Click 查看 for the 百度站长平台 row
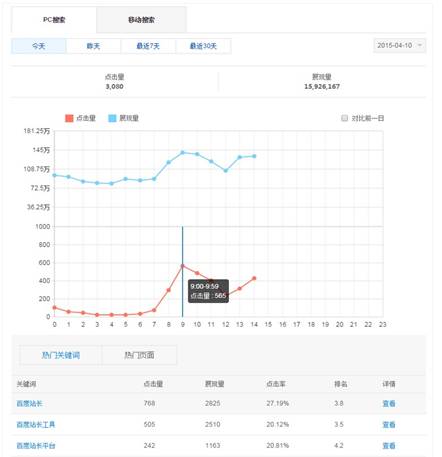Image resolution: width=442 pixels, height=457 pixels. (389, 445)
